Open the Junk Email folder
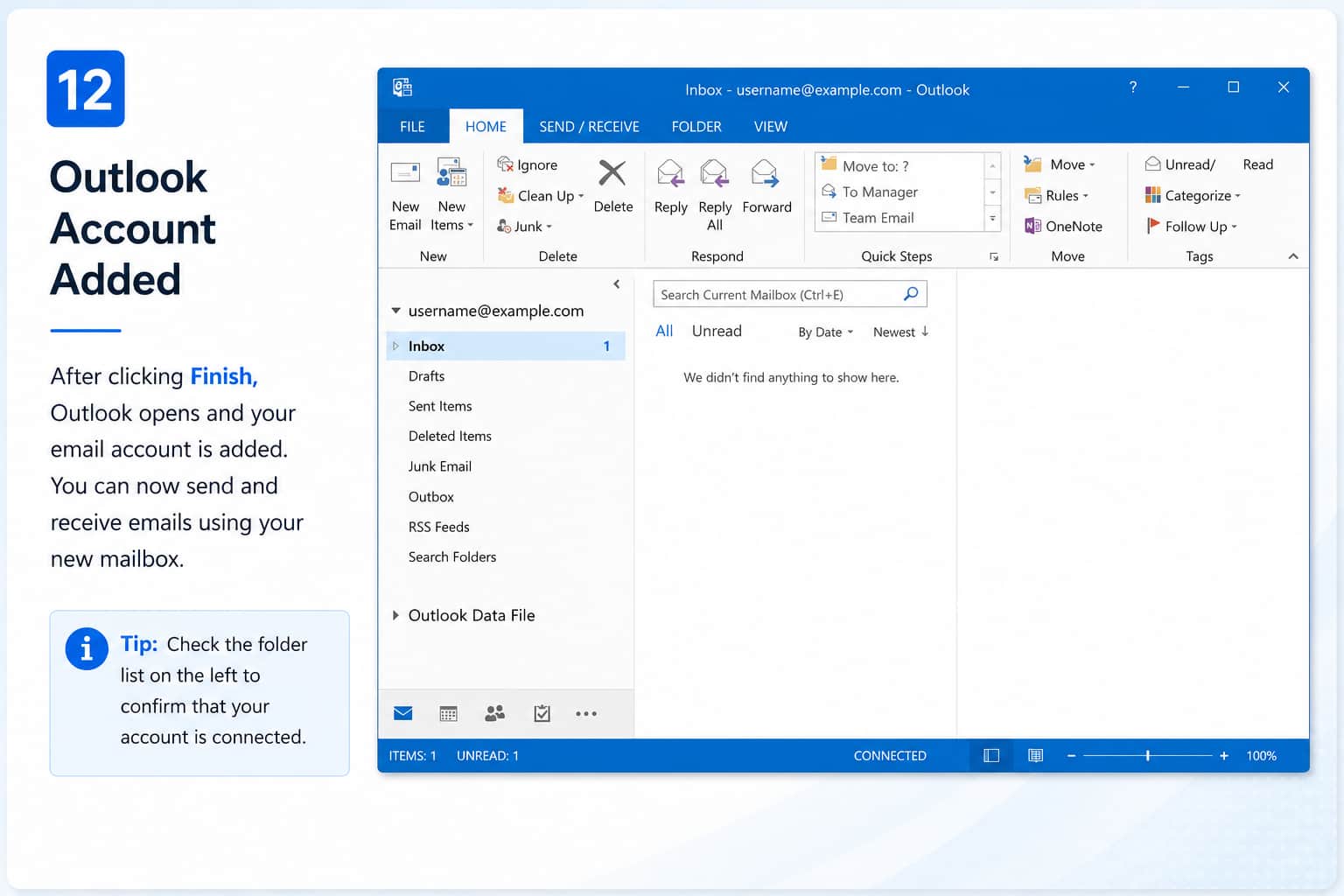Viewport: 1344px width, 896px height. point(440,466)
